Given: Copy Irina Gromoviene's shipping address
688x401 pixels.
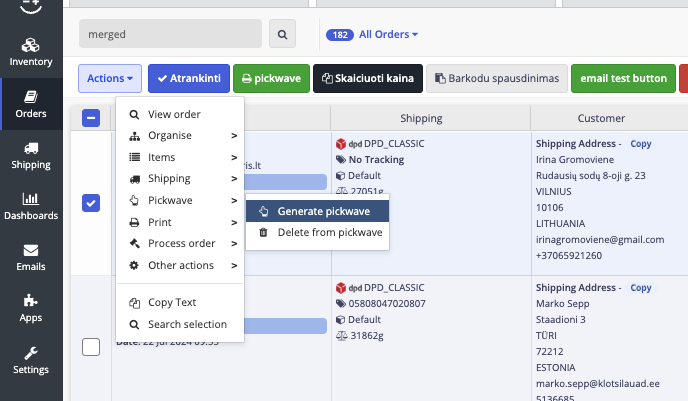Looking at the screenshot, I should click(x=640, y=144).
